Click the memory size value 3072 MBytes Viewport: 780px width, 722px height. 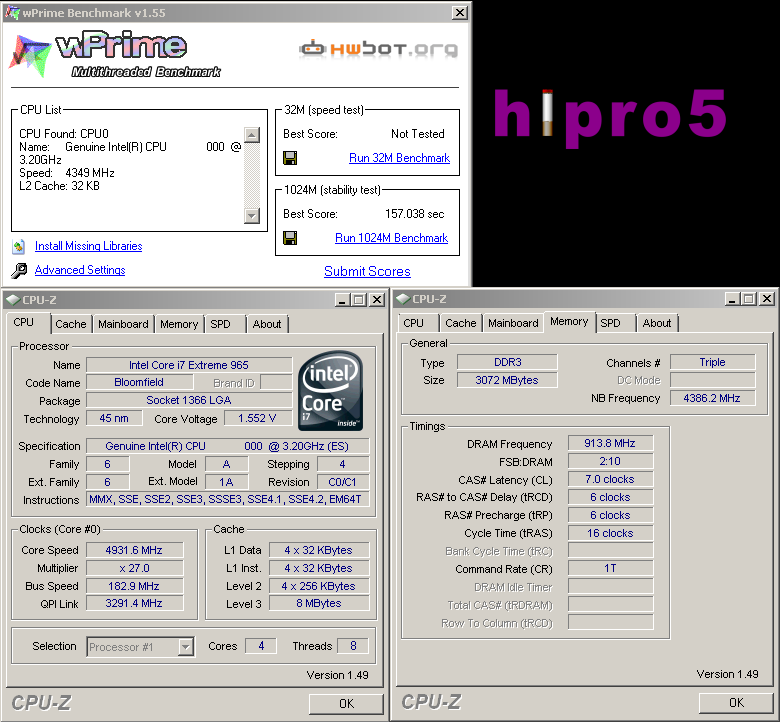tap(507, 380)
